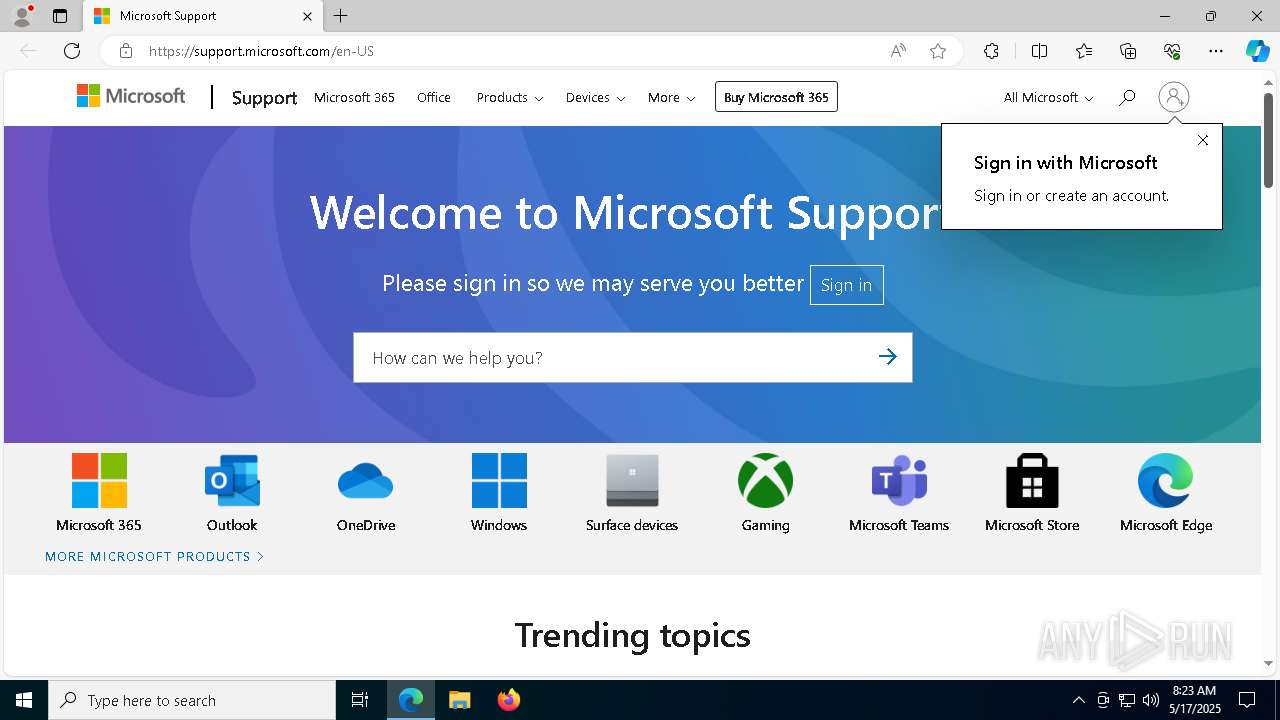1280x720 pixels.
Task: Click the browser address bar URL
Action: click(261, 51)
